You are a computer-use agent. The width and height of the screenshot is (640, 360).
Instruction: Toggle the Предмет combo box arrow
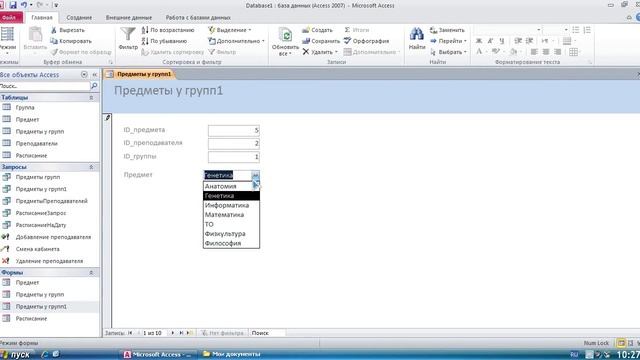pos(255,175)
